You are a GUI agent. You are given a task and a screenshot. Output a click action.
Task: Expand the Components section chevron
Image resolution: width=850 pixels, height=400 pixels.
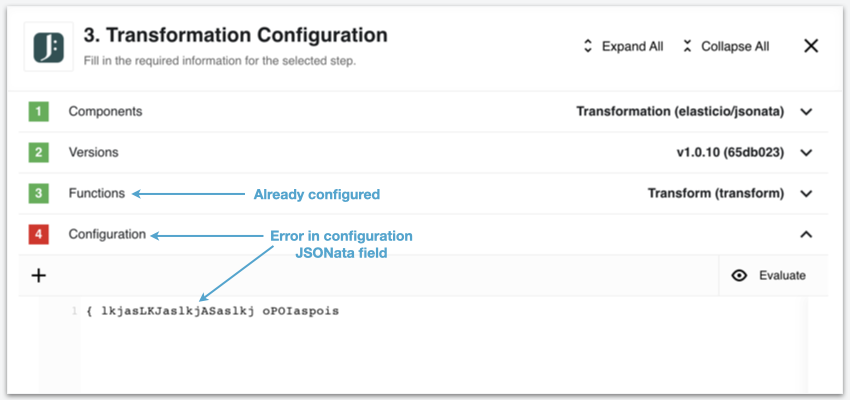coord(807,112)
